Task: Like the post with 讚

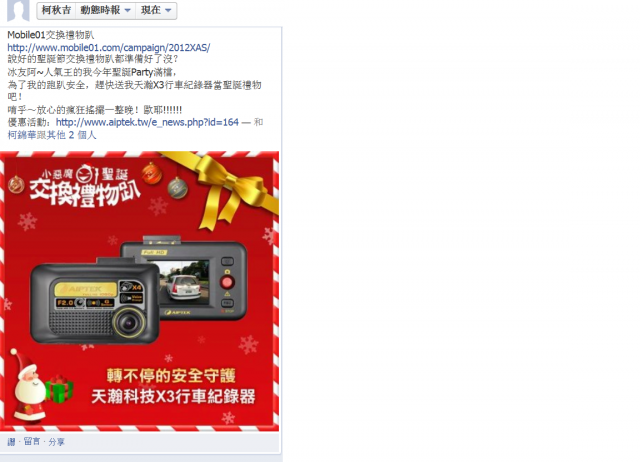Action: point(11,442)
